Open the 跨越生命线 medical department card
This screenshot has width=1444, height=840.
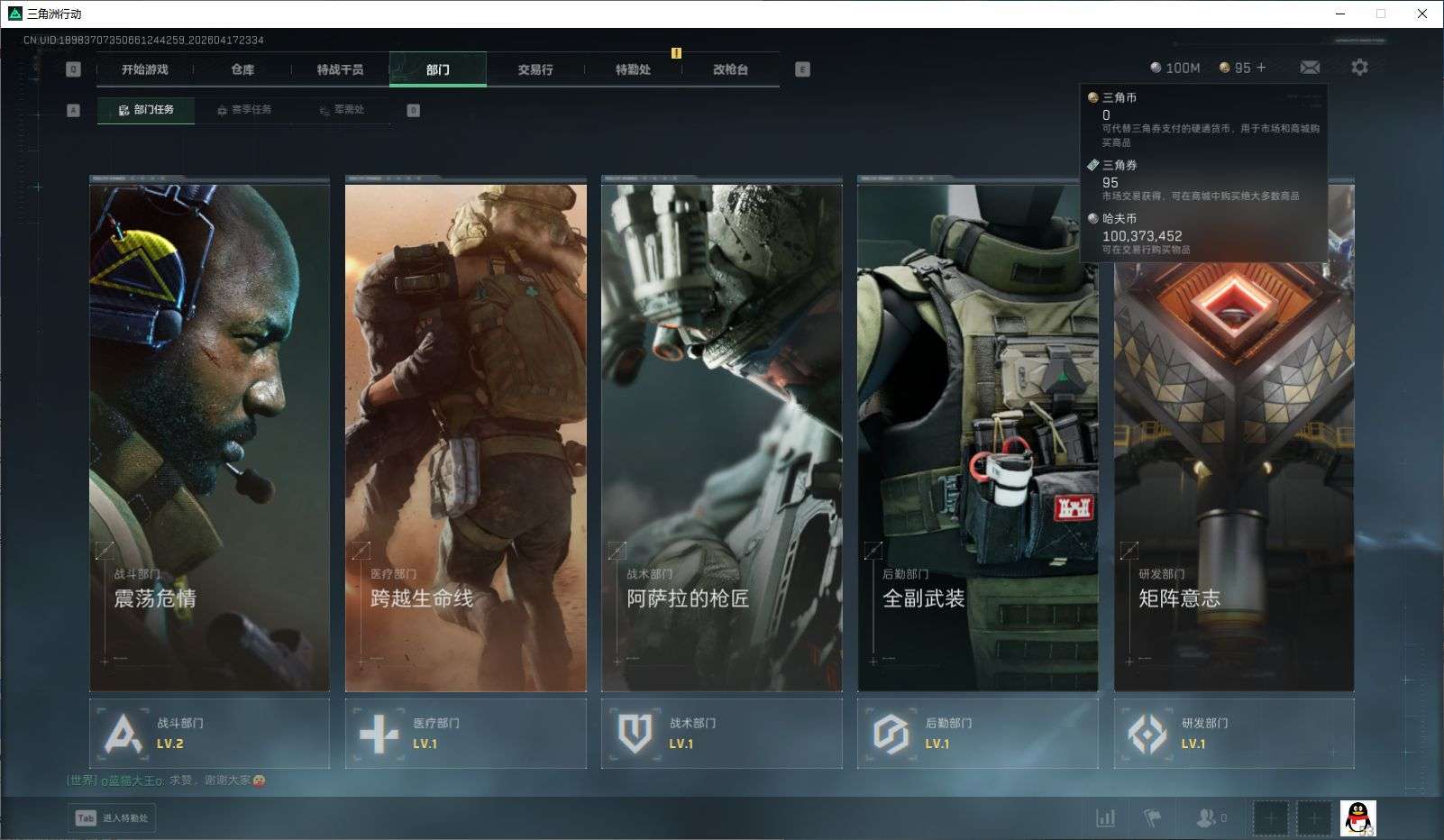(466, 434)
